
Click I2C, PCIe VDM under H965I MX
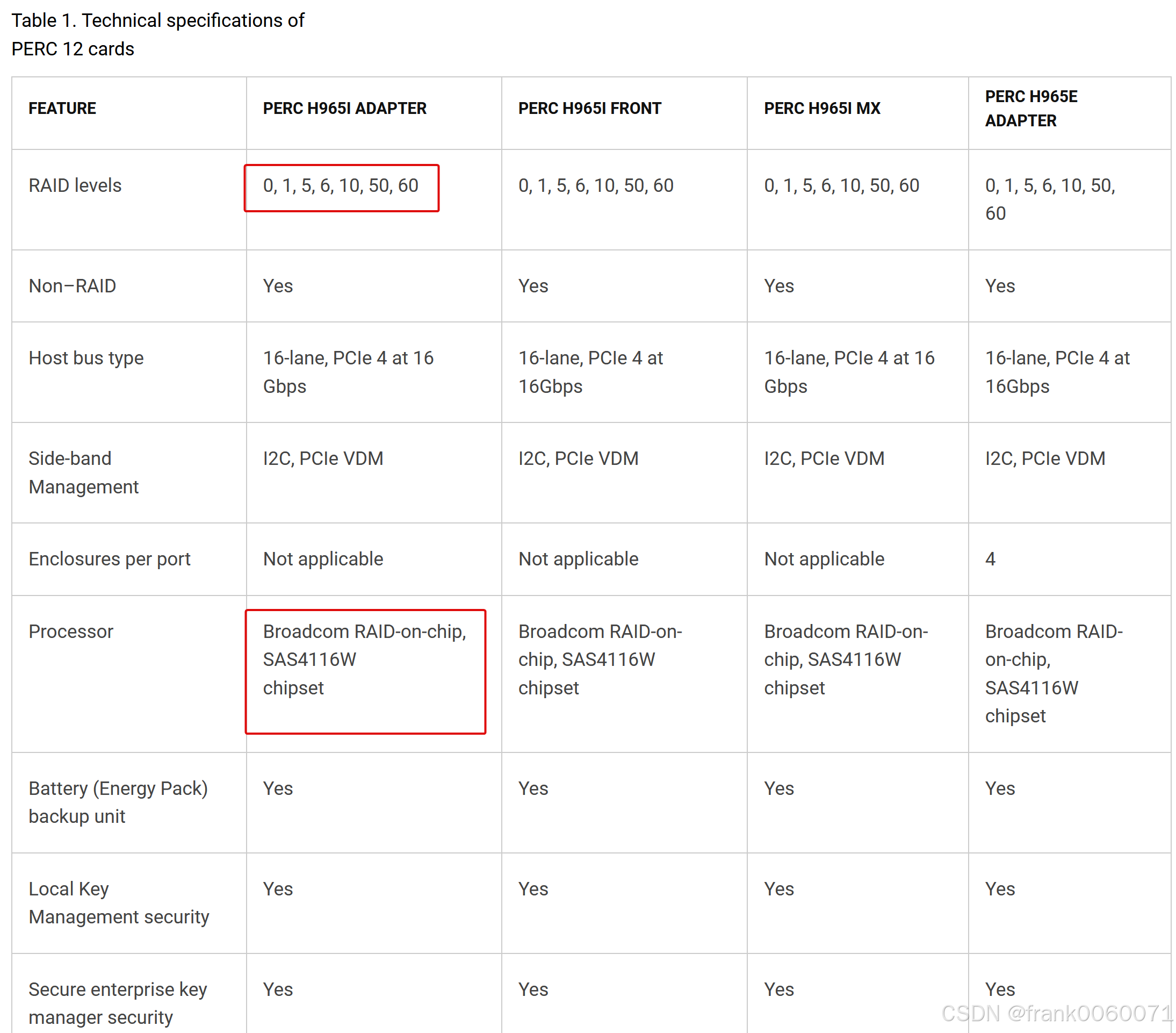(824, 458)
